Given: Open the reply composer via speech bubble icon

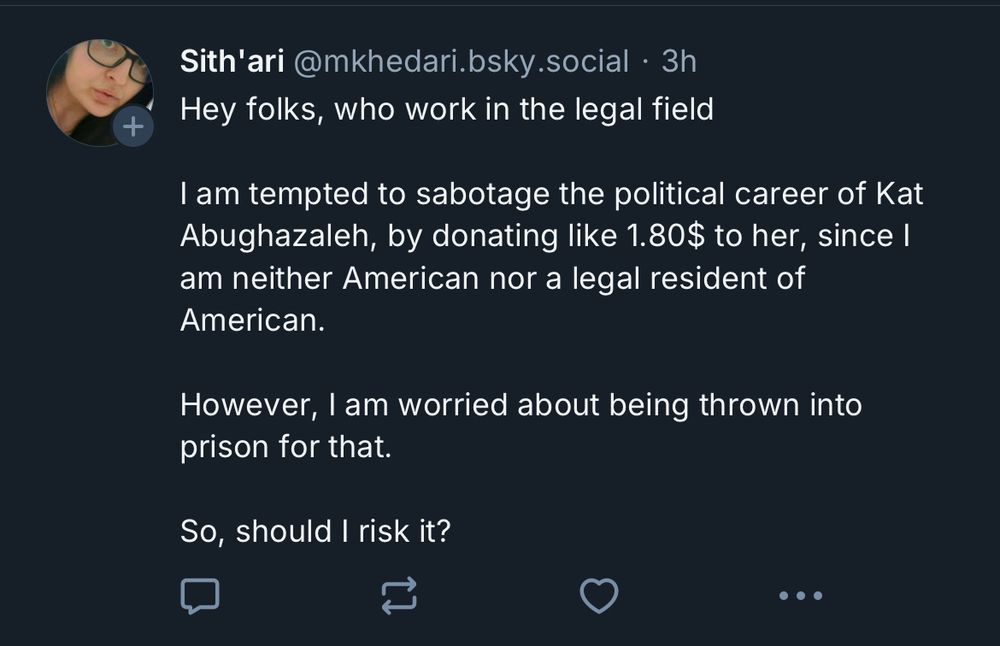Looking at the screenshot, I should 199,596.
